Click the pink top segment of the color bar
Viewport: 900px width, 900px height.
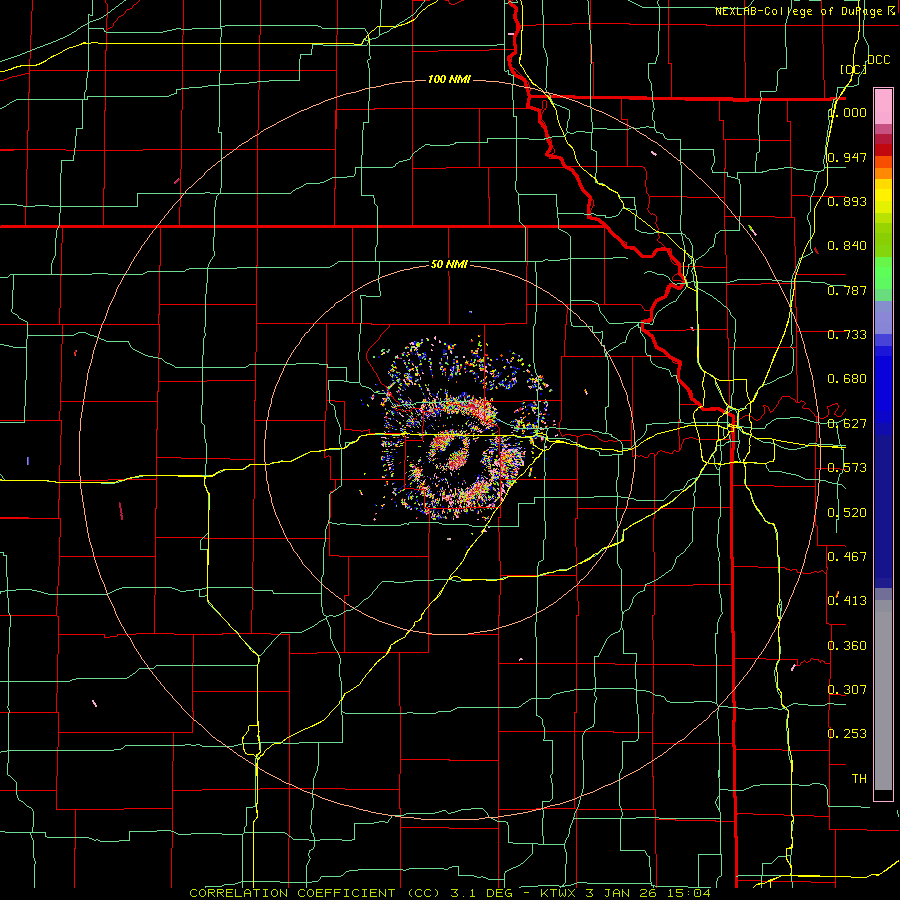[883, 106]
